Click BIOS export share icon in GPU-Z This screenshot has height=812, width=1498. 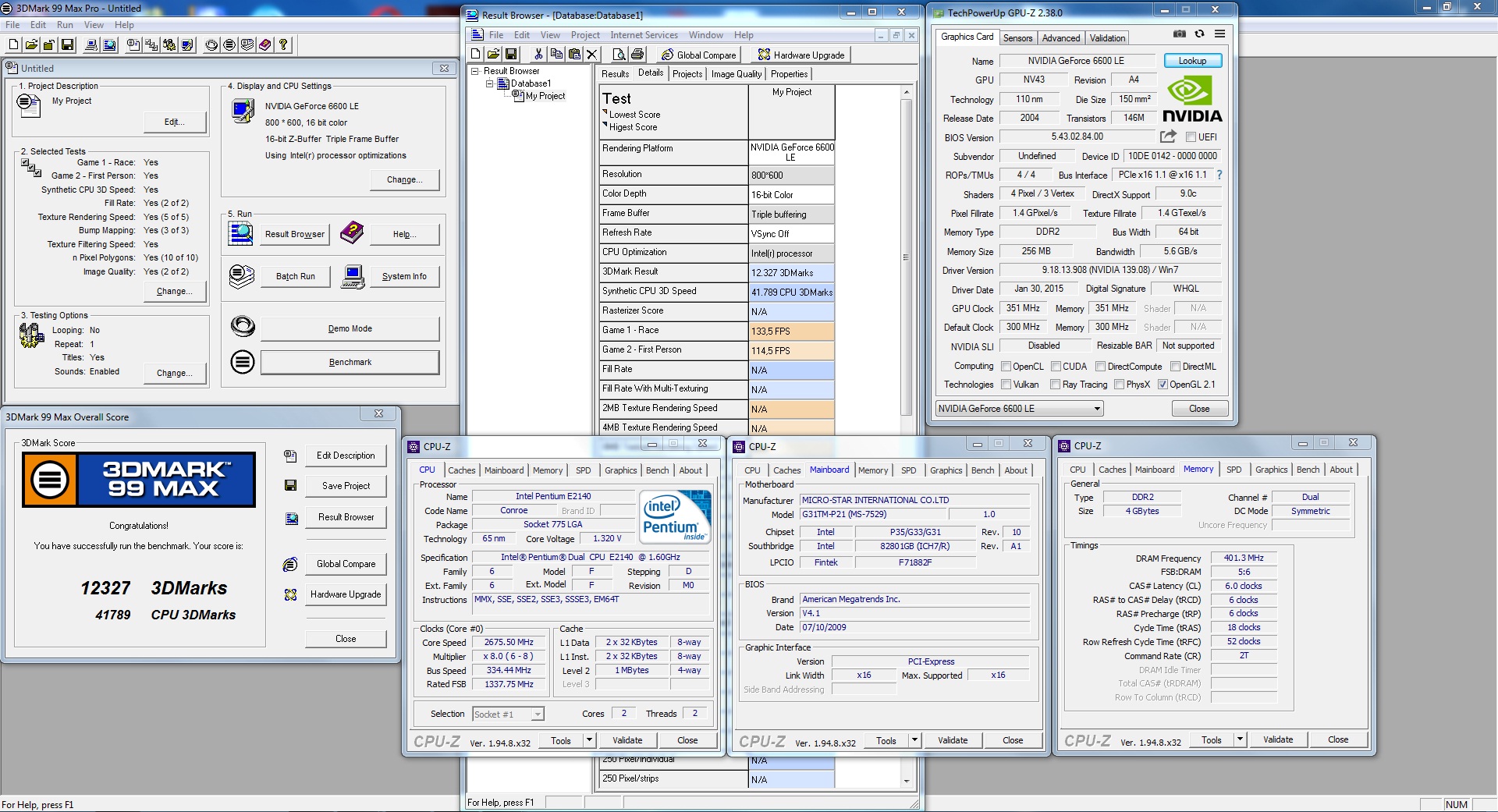click(x=1168, y=137)
